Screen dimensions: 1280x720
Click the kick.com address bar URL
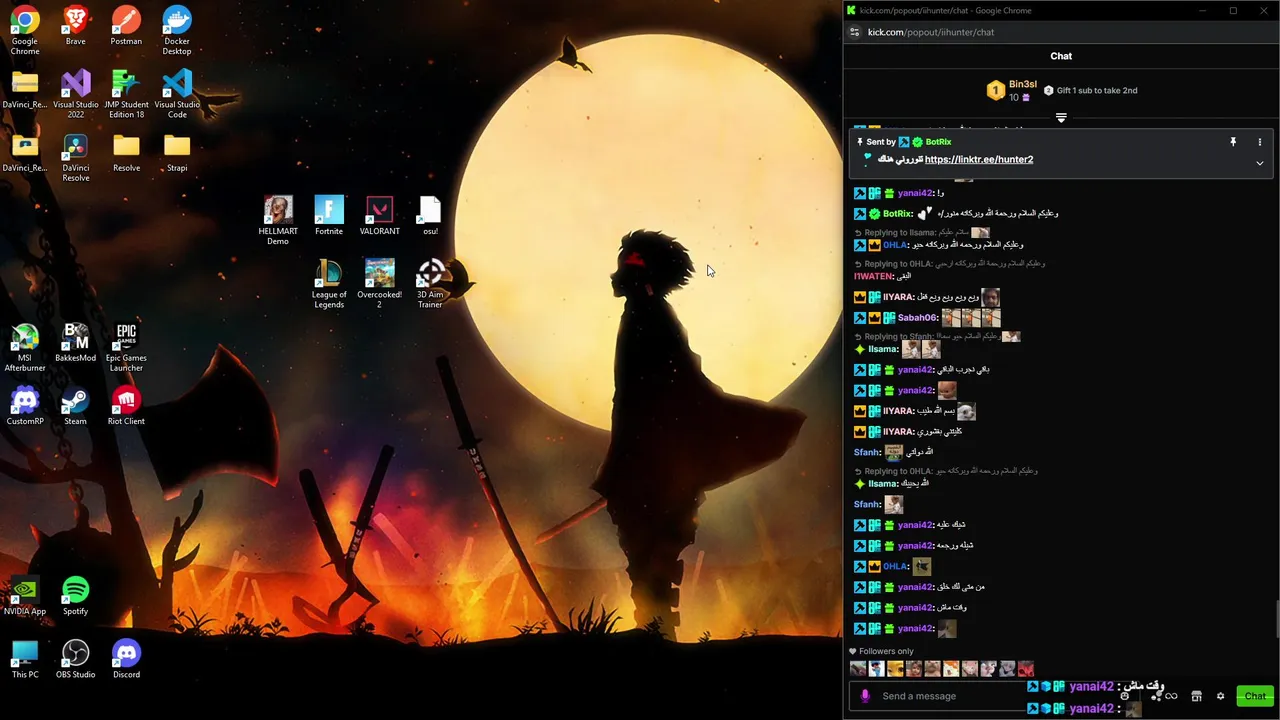[931, 32]
